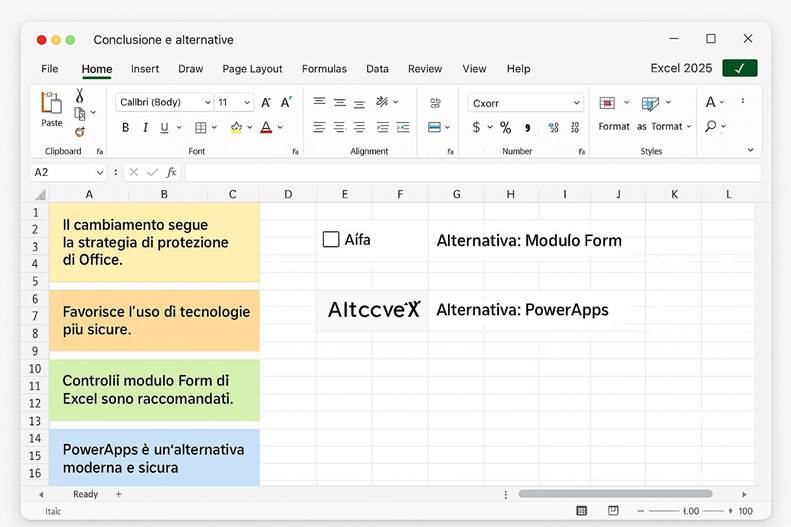
Task: Switch to the Formulas tab
Action: click(324, 69)
